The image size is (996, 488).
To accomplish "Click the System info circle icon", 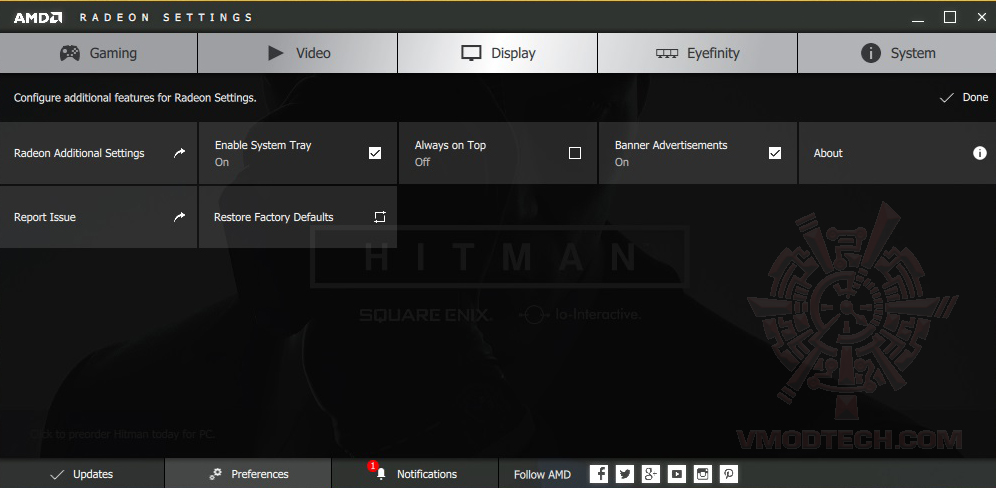I will pos(870,53).
